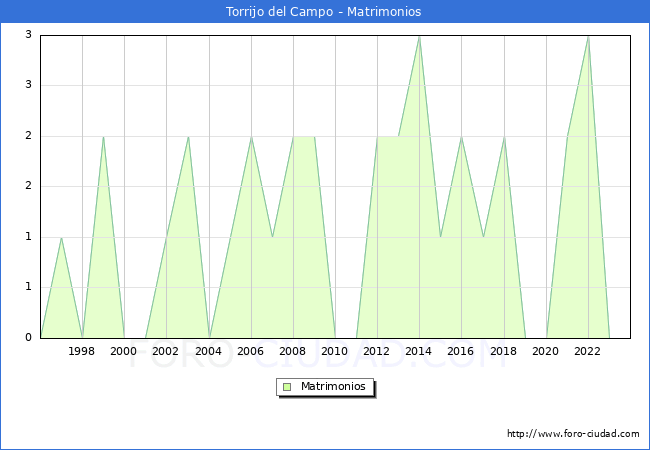Click the 2008 x-axis label

293,351
